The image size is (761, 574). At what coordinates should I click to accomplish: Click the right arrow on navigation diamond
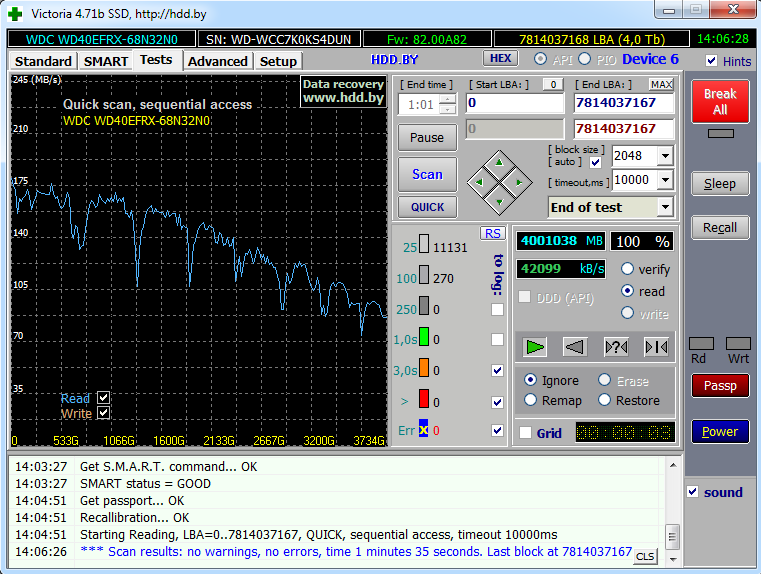pyautogui.click(x=518, y=182)
